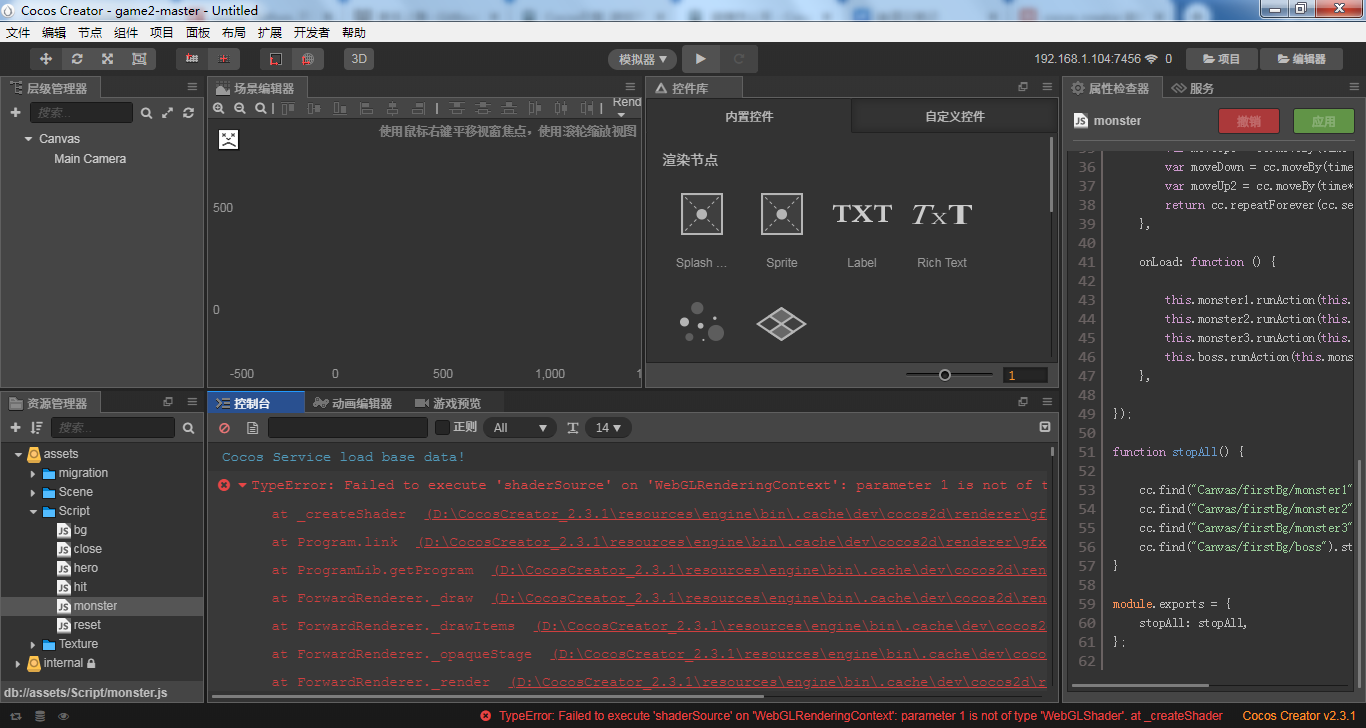Collapse the assets root folder
The image size is (1366, 728).
tap(18, 454)
